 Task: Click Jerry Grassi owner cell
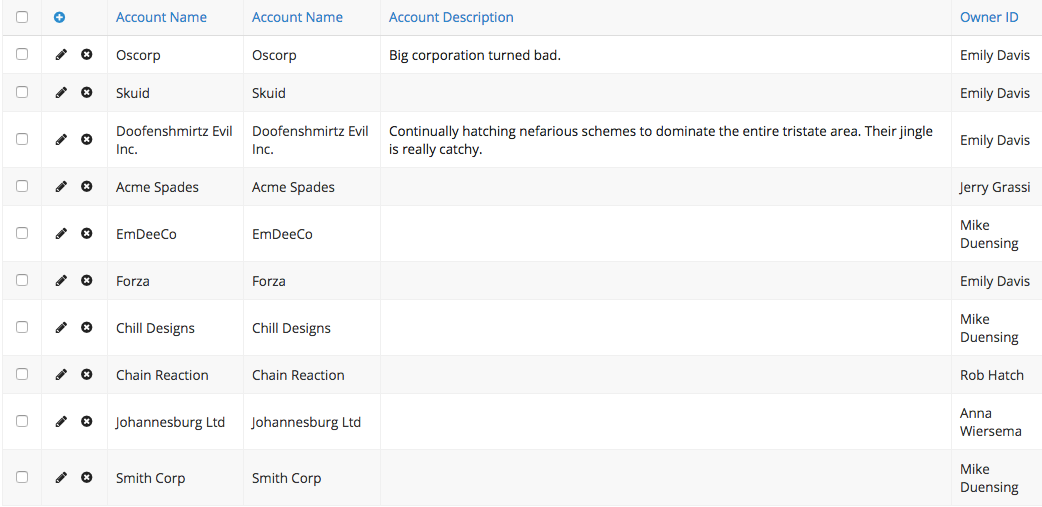point(995,187)
